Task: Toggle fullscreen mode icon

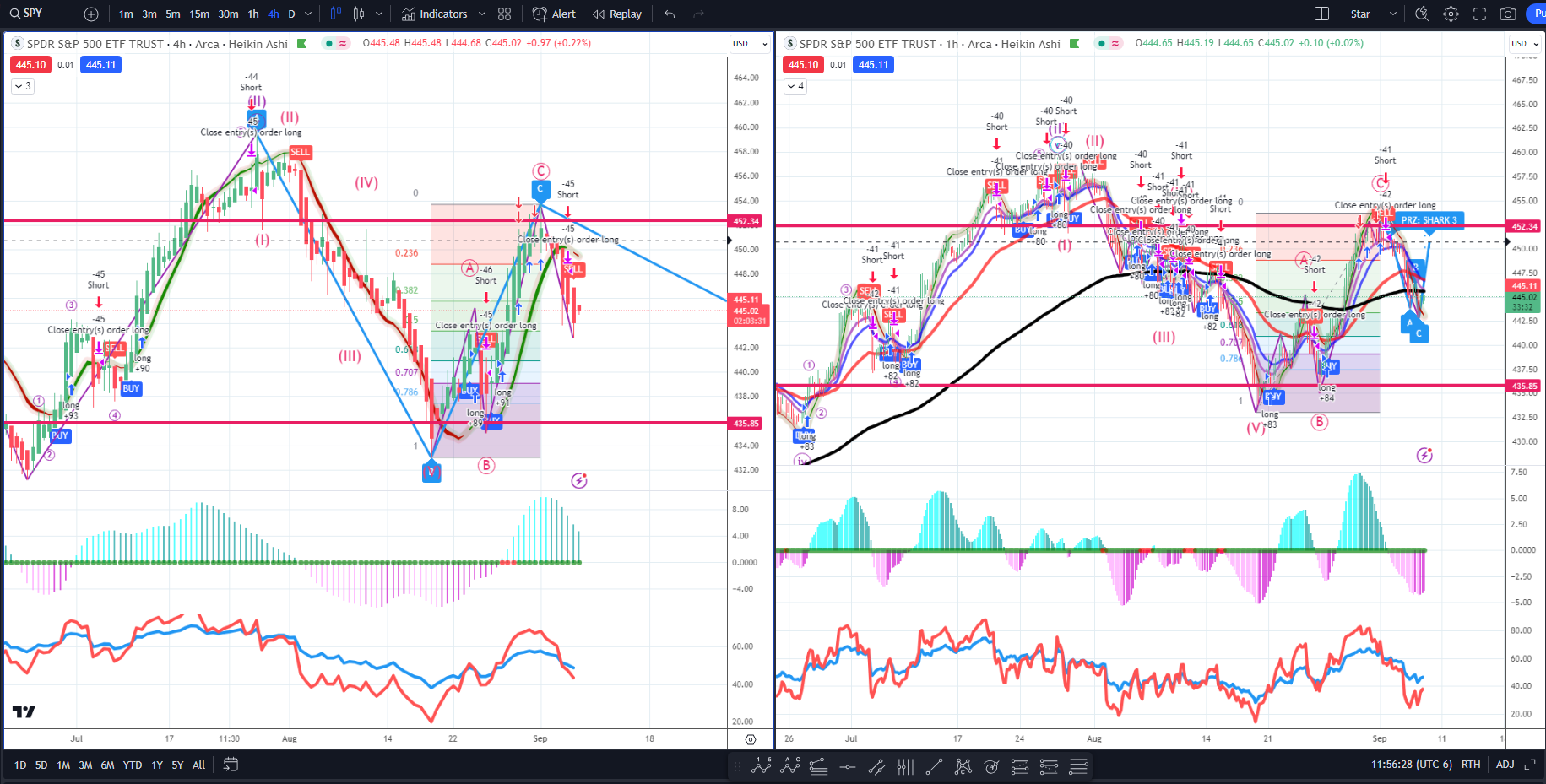Action: (1479, 14)
